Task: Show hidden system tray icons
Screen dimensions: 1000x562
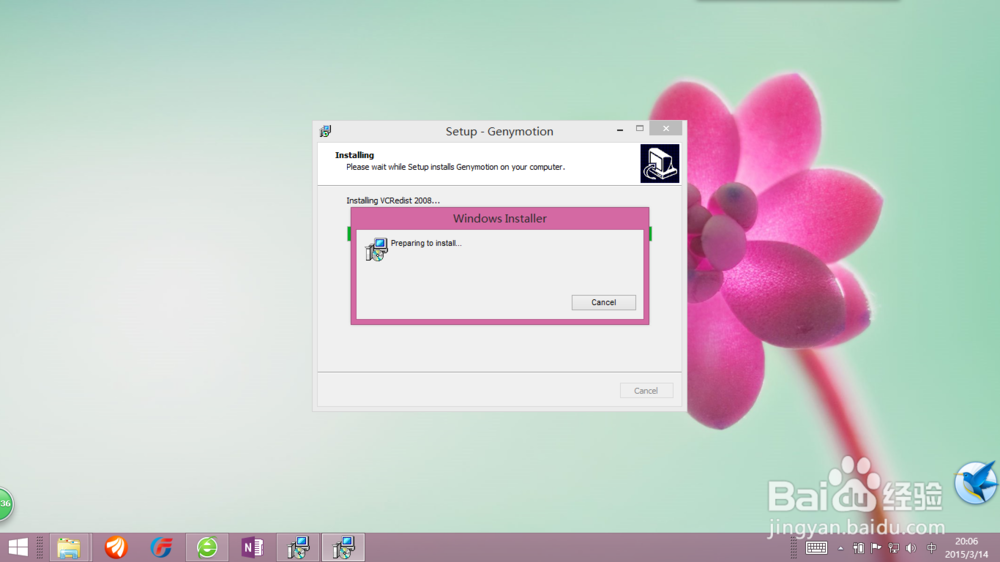Action: [841, 549]
